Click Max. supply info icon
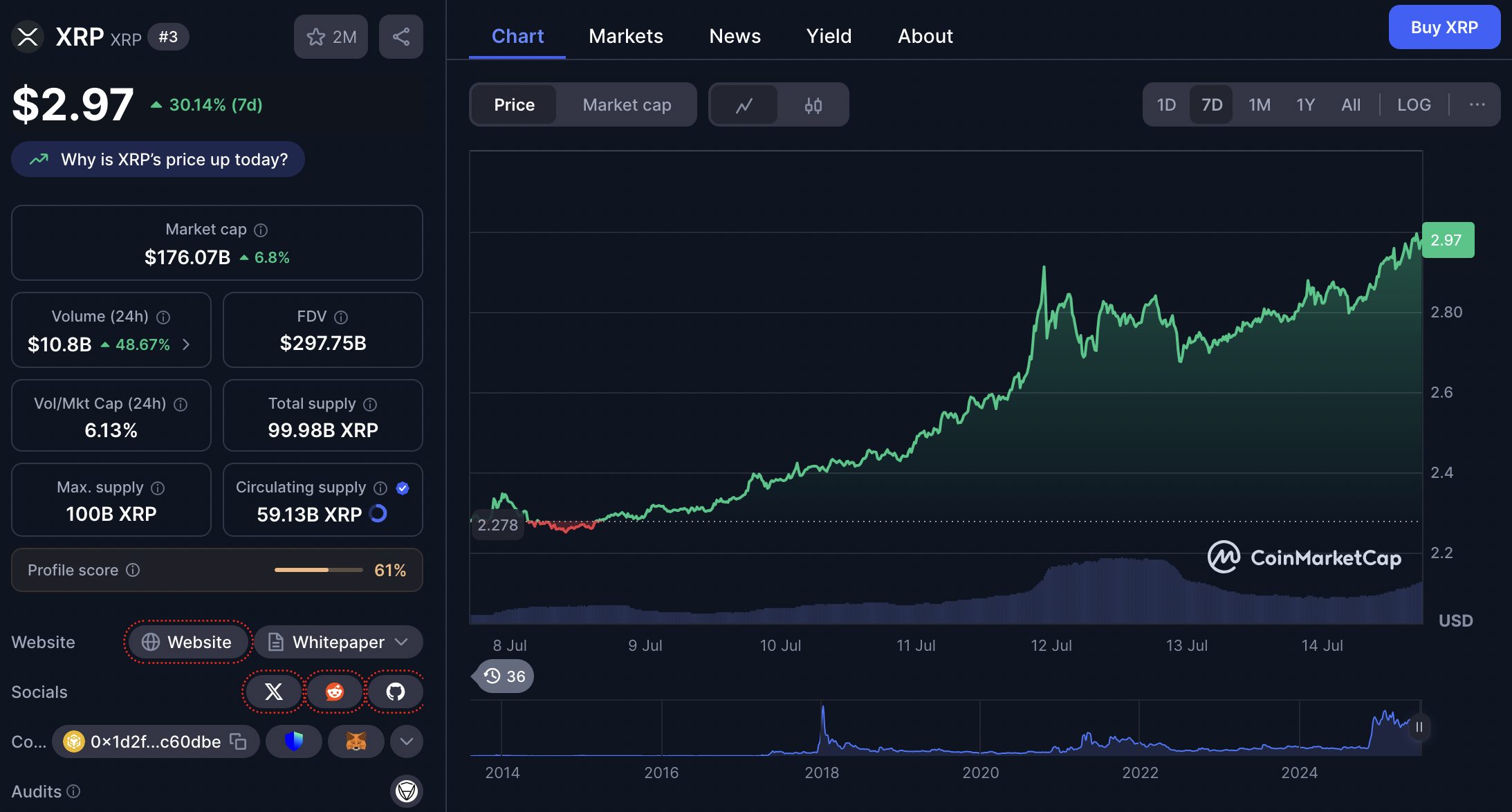Viewport: 1512px width, 812px height. coord(158,488)
